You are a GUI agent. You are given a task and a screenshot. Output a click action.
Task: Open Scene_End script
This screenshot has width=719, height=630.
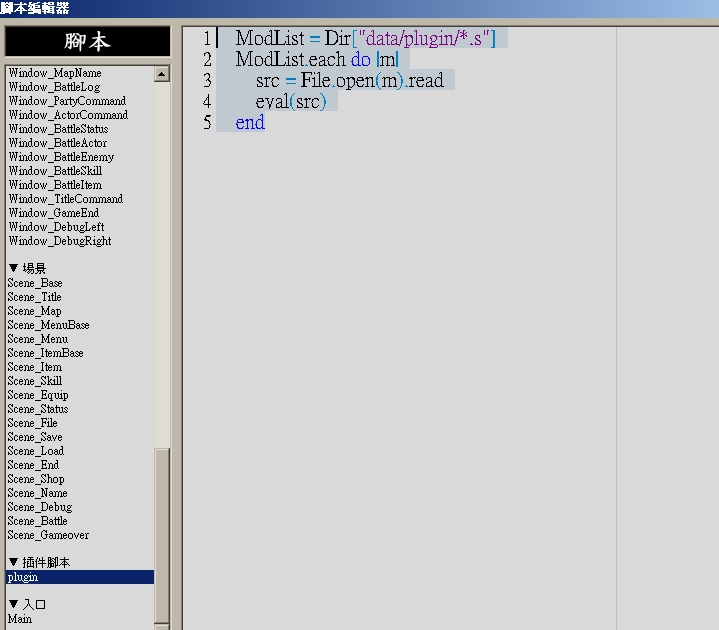33,465
